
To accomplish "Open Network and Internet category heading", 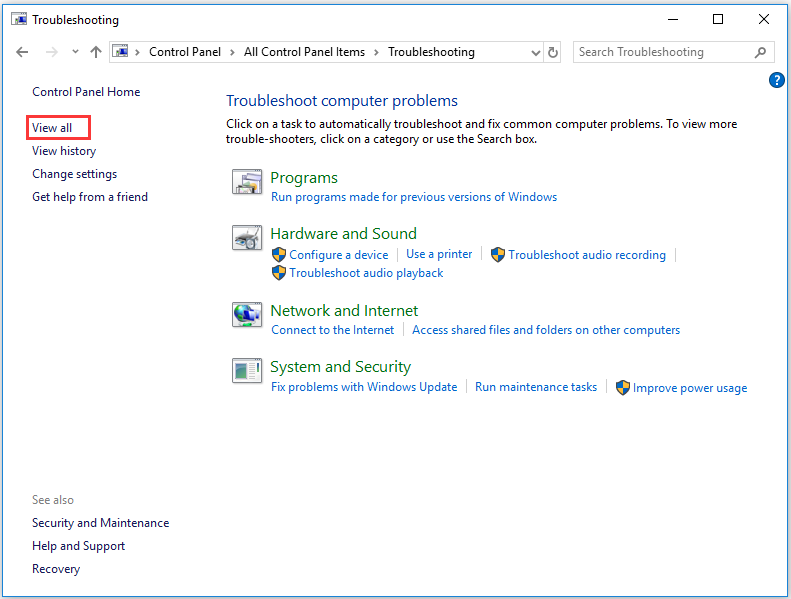I will 344,310.
